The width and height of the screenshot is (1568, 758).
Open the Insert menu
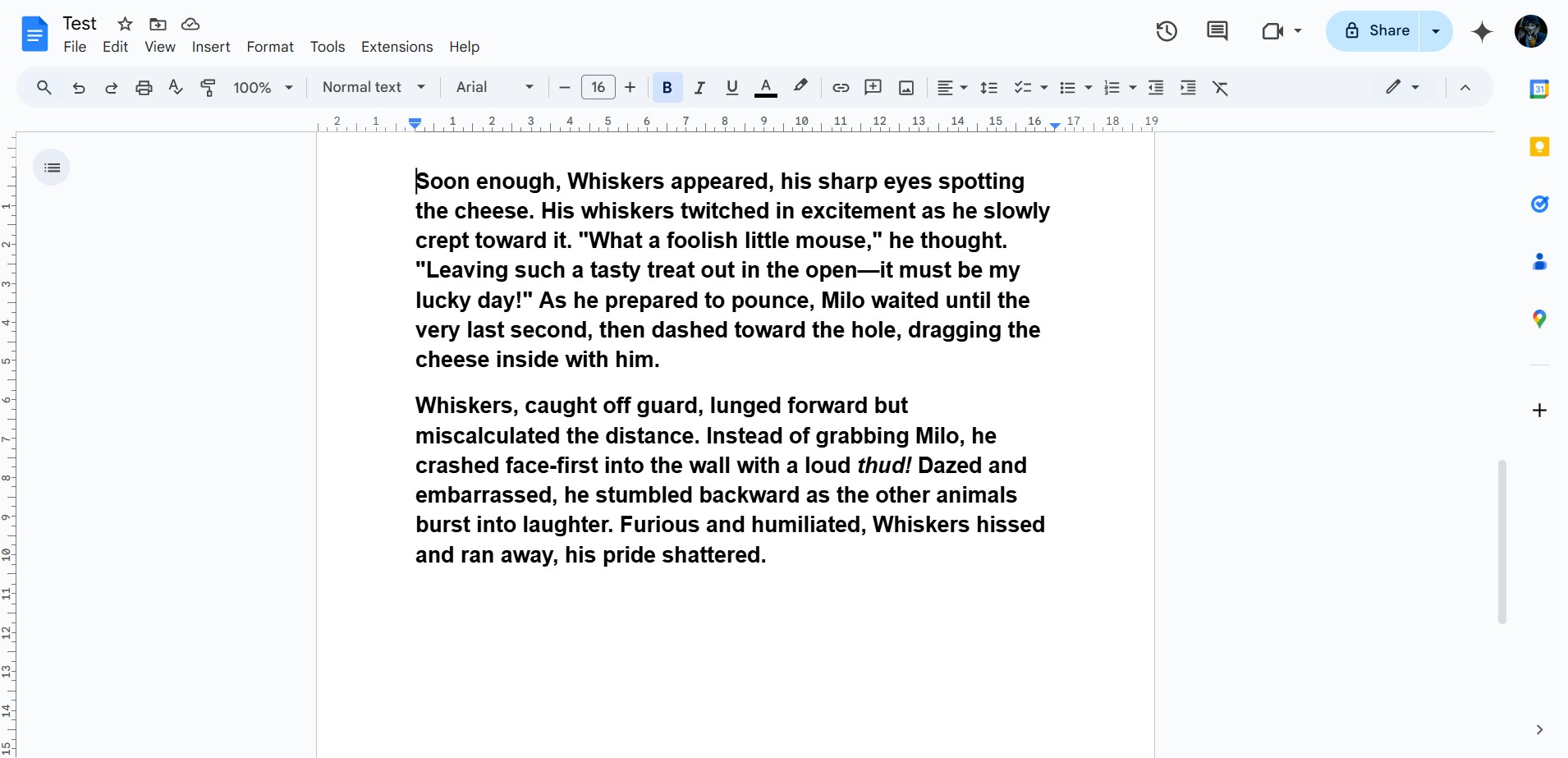click(x=211, y=47)
